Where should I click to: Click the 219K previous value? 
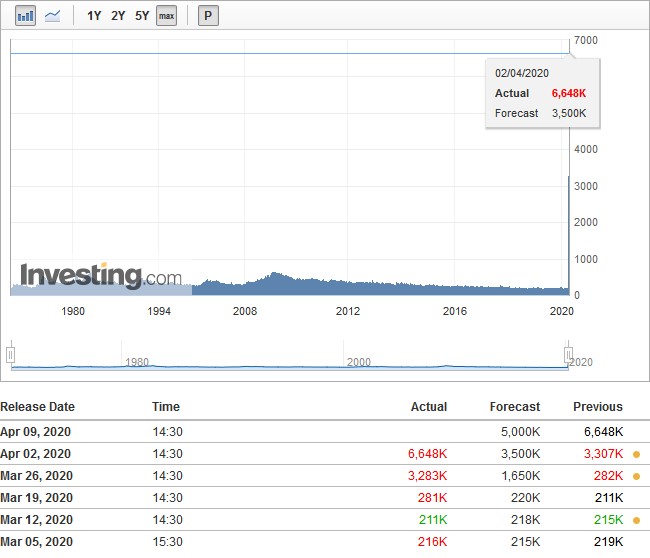609,541
